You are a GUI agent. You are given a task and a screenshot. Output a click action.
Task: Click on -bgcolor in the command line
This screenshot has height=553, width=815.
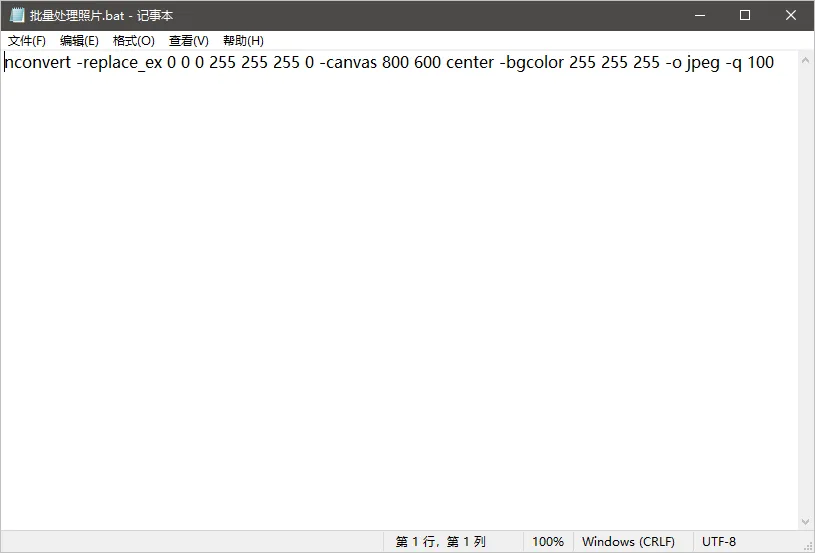coord(531,63)
